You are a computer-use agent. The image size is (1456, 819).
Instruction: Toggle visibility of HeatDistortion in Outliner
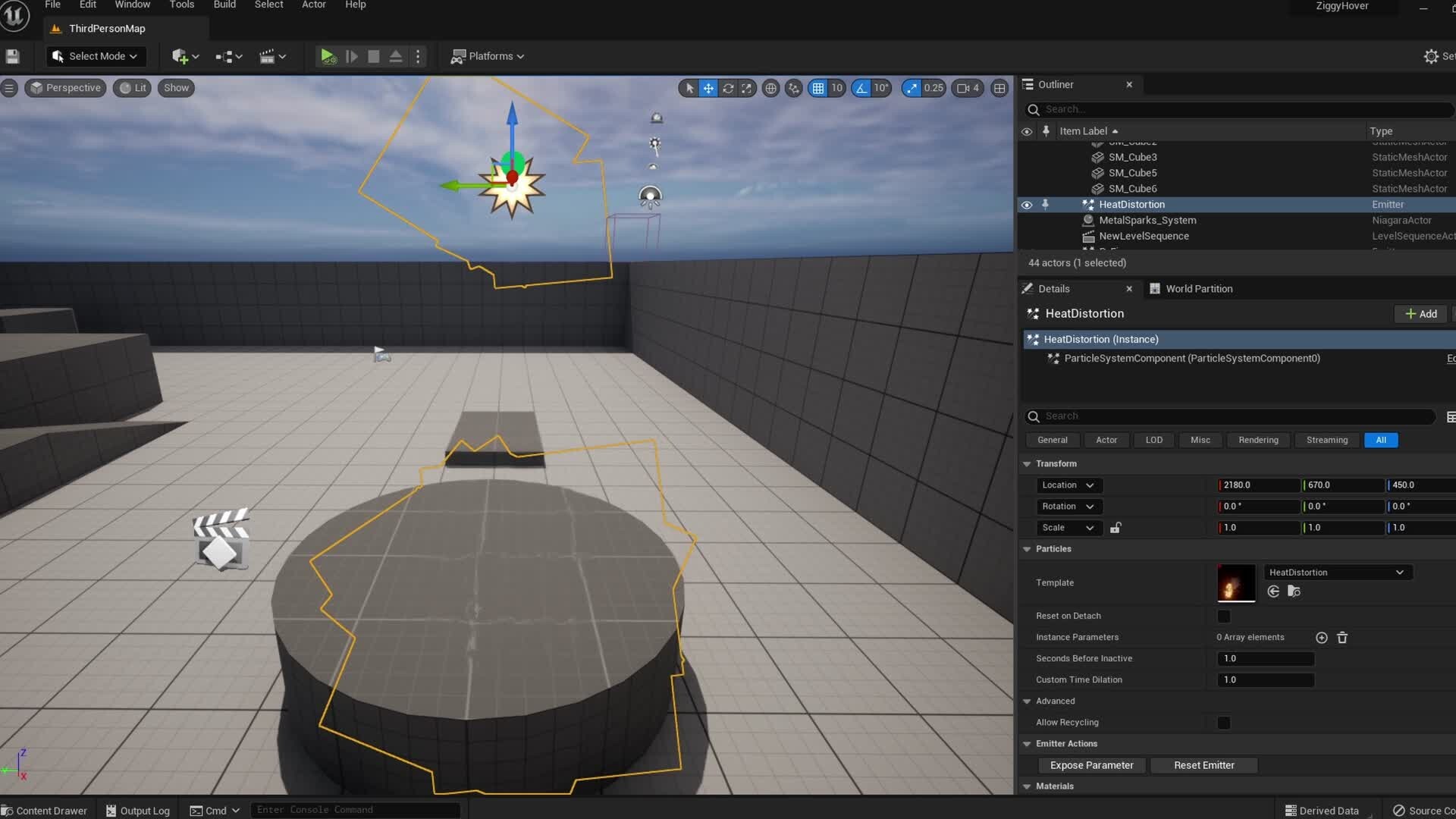1027,205
